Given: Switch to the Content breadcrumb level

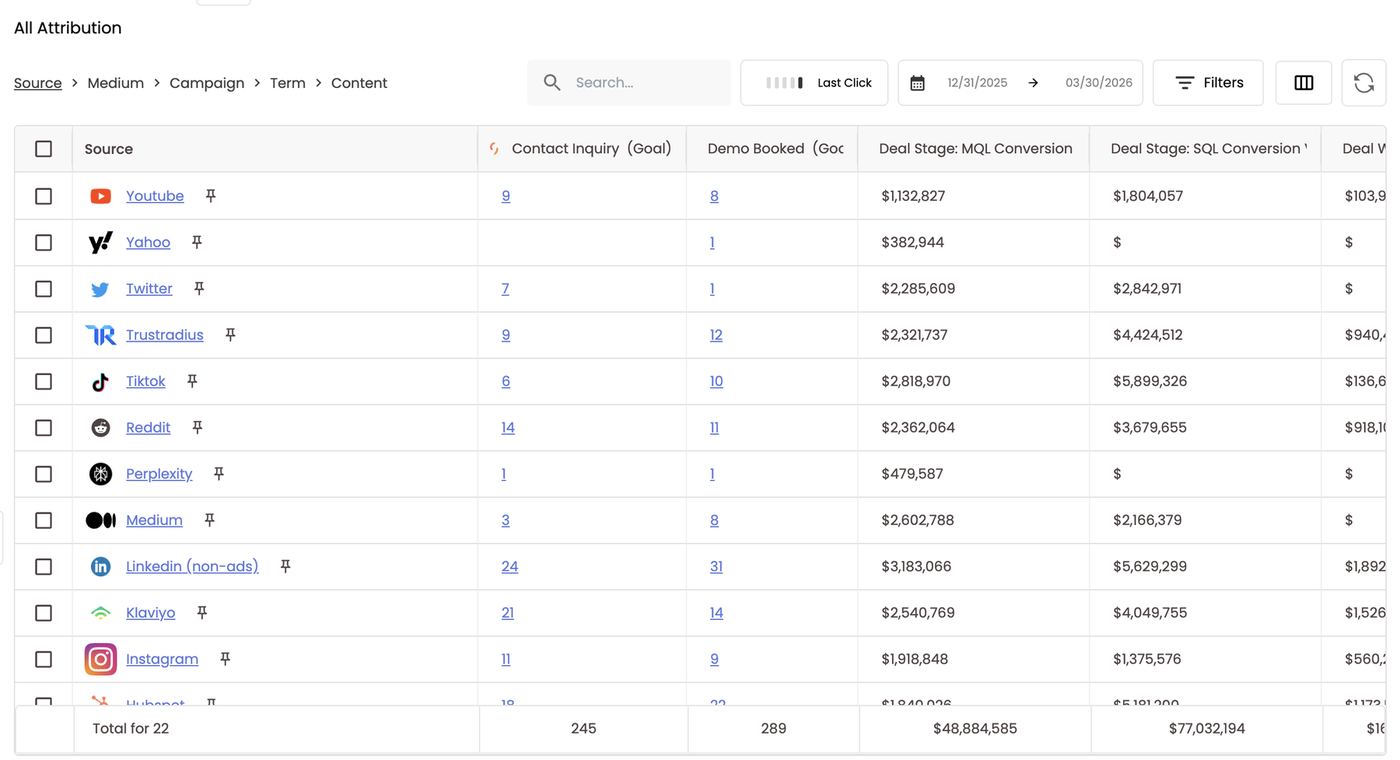Looking at the screenshot, I should coord(359,83).
